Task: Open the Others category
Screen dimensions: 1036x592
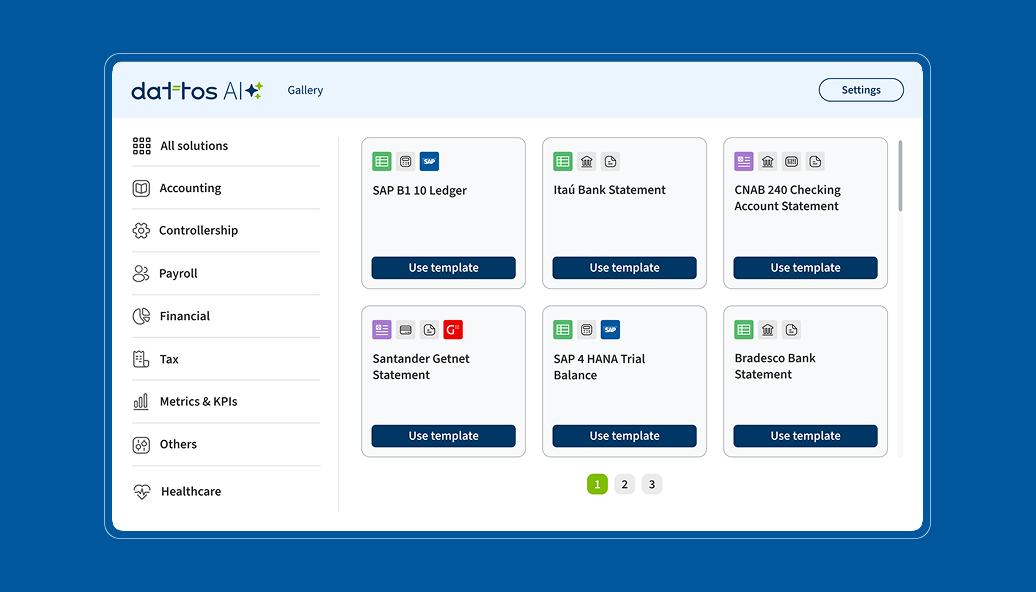Action: pos(178,445)
